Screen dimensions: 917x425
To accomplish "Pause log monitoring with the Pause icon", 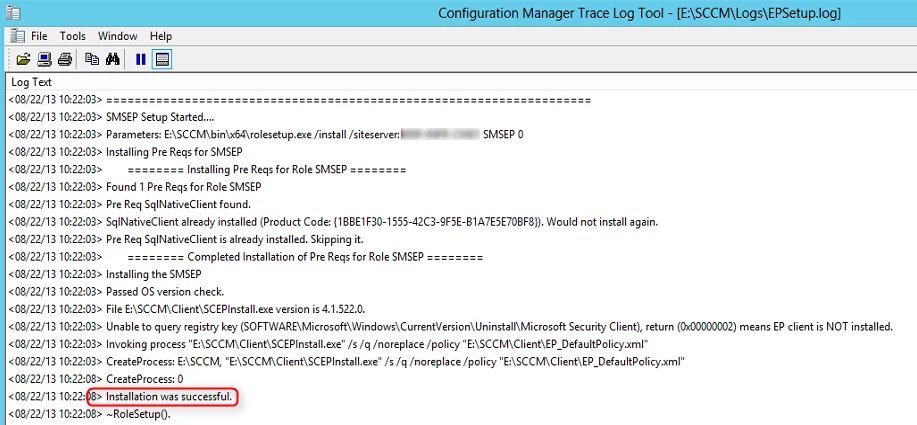I will (140, 59).
